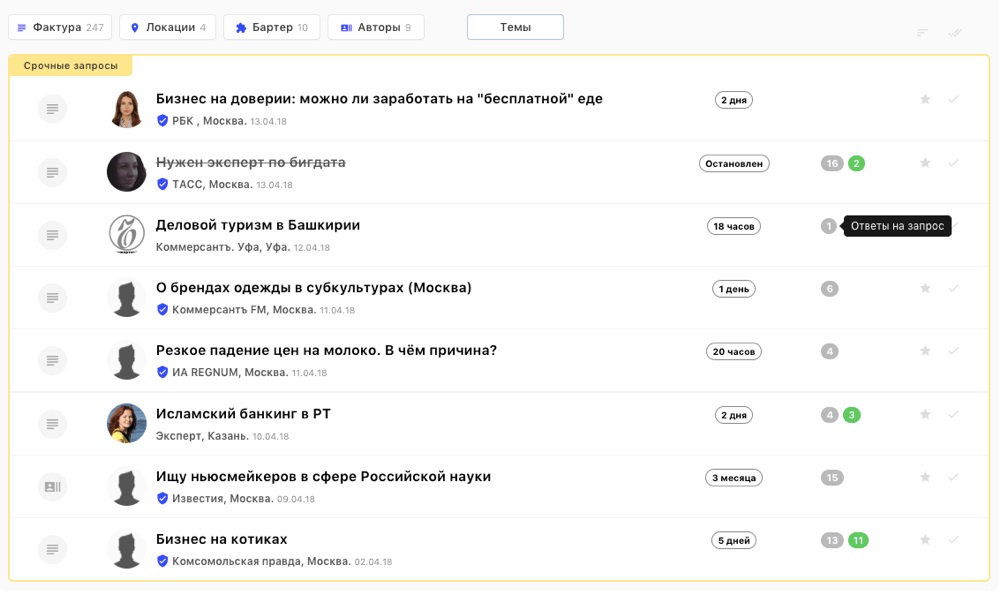
Task: Click the request type icon beside Бизнес на котиках
Action: click(51, 549)
